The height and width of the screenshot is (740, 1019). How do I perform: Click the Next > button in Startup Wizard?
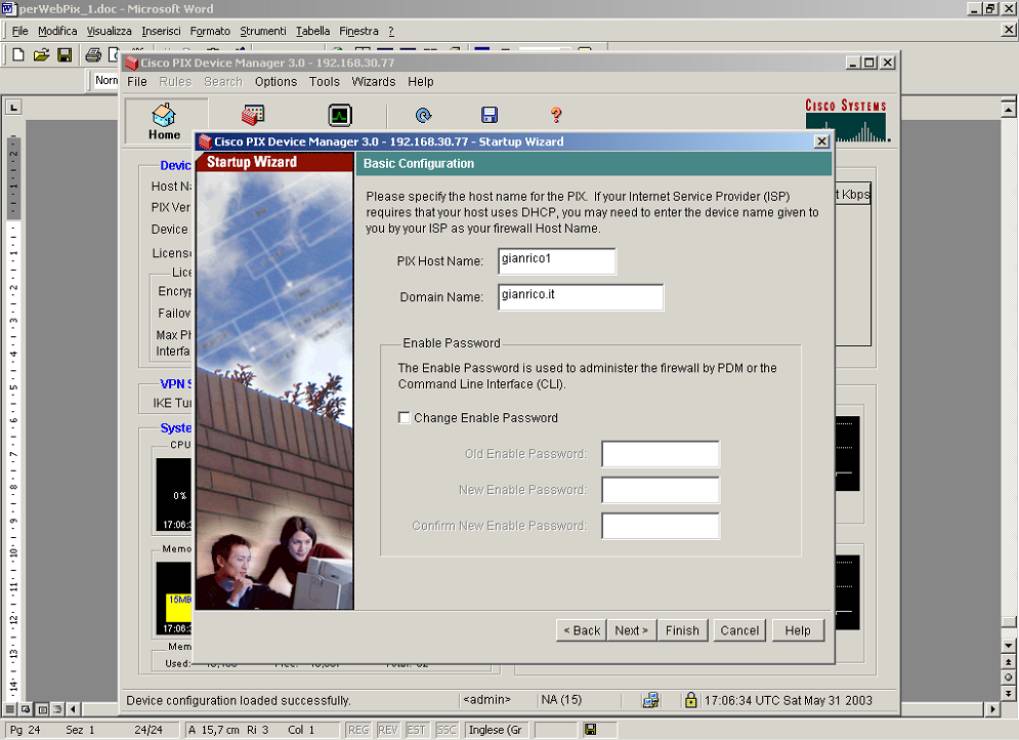tap(631, 630)
